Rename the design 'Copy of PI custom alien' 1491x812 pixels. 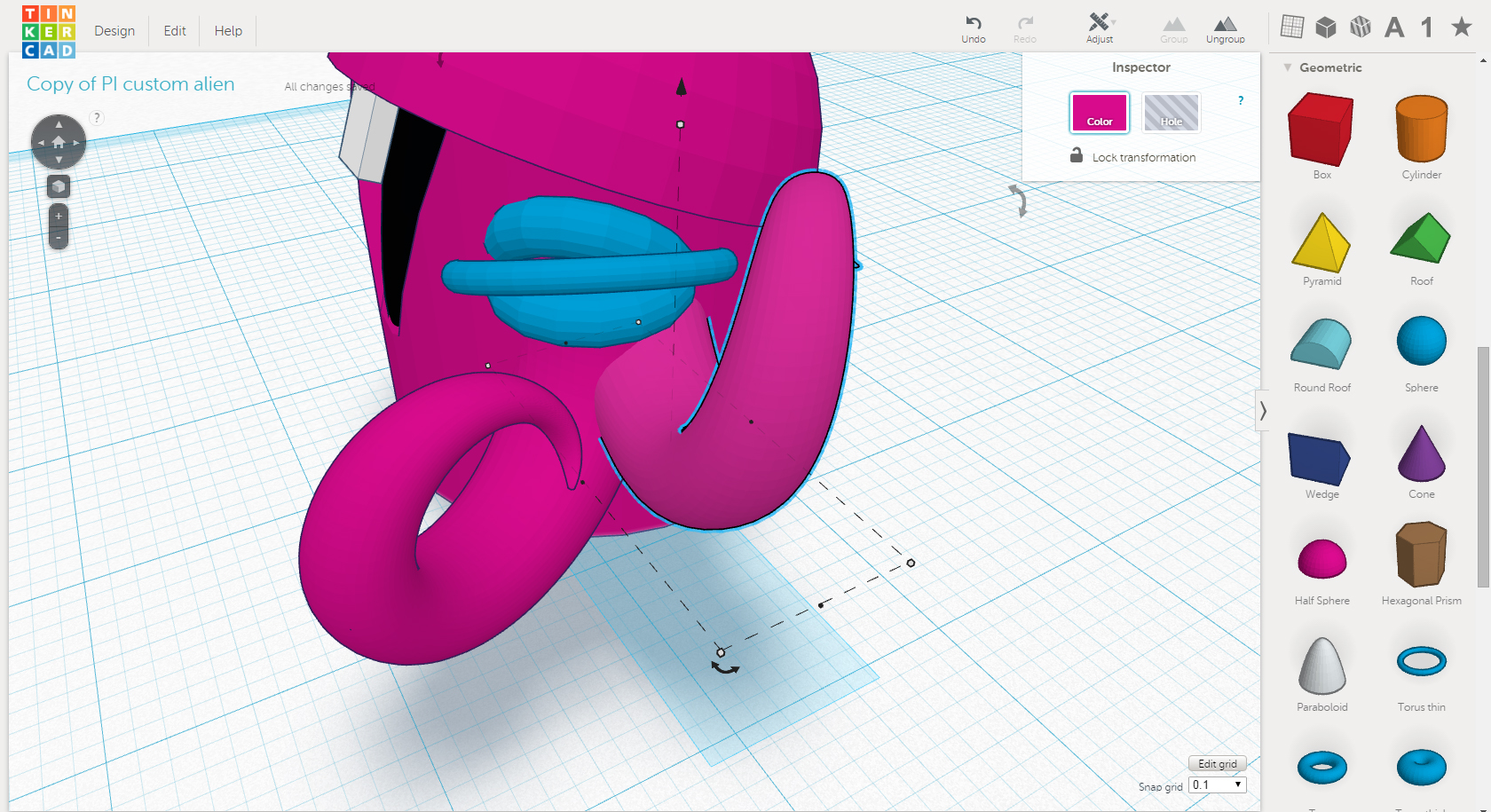(130, 84)
